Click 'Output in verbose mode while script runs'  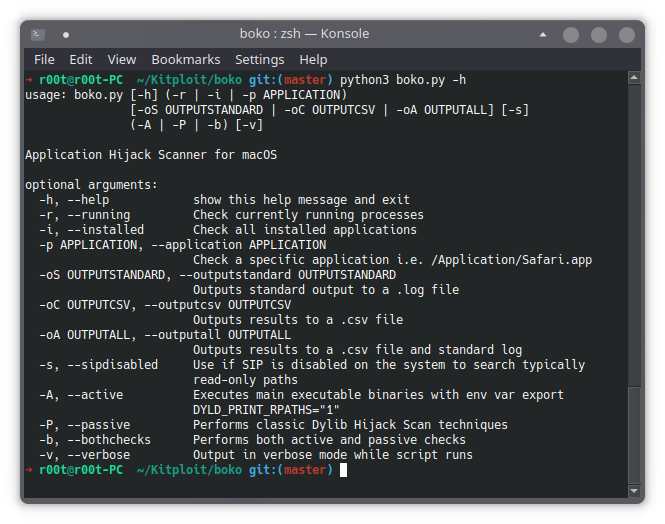tap(333, 455)
